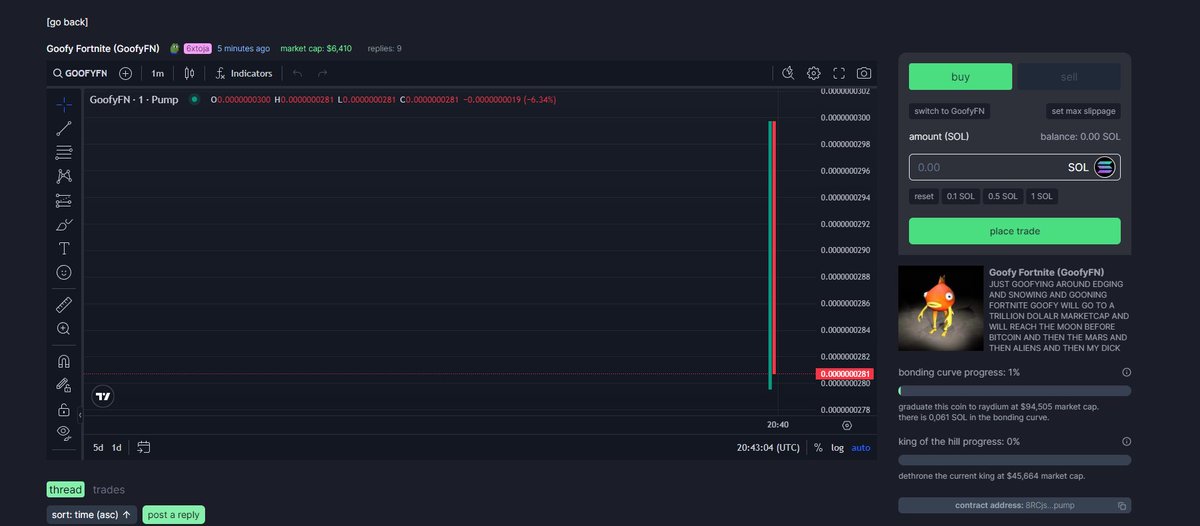
Task: Click the price-axis settings icon
Action: pos(847,425)
